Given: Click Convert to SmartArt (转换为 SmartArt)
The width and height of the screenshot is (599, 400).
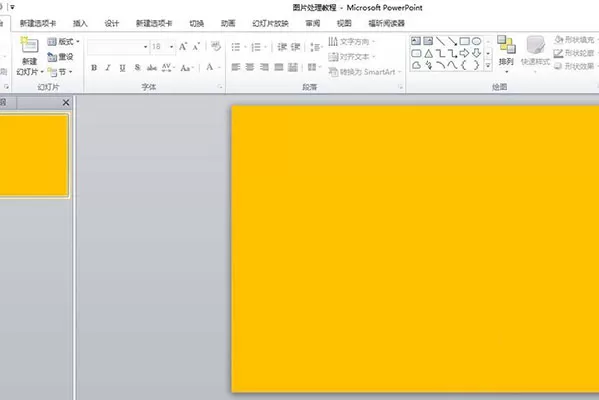Looking at the screenshot, I should pos(364,72).
